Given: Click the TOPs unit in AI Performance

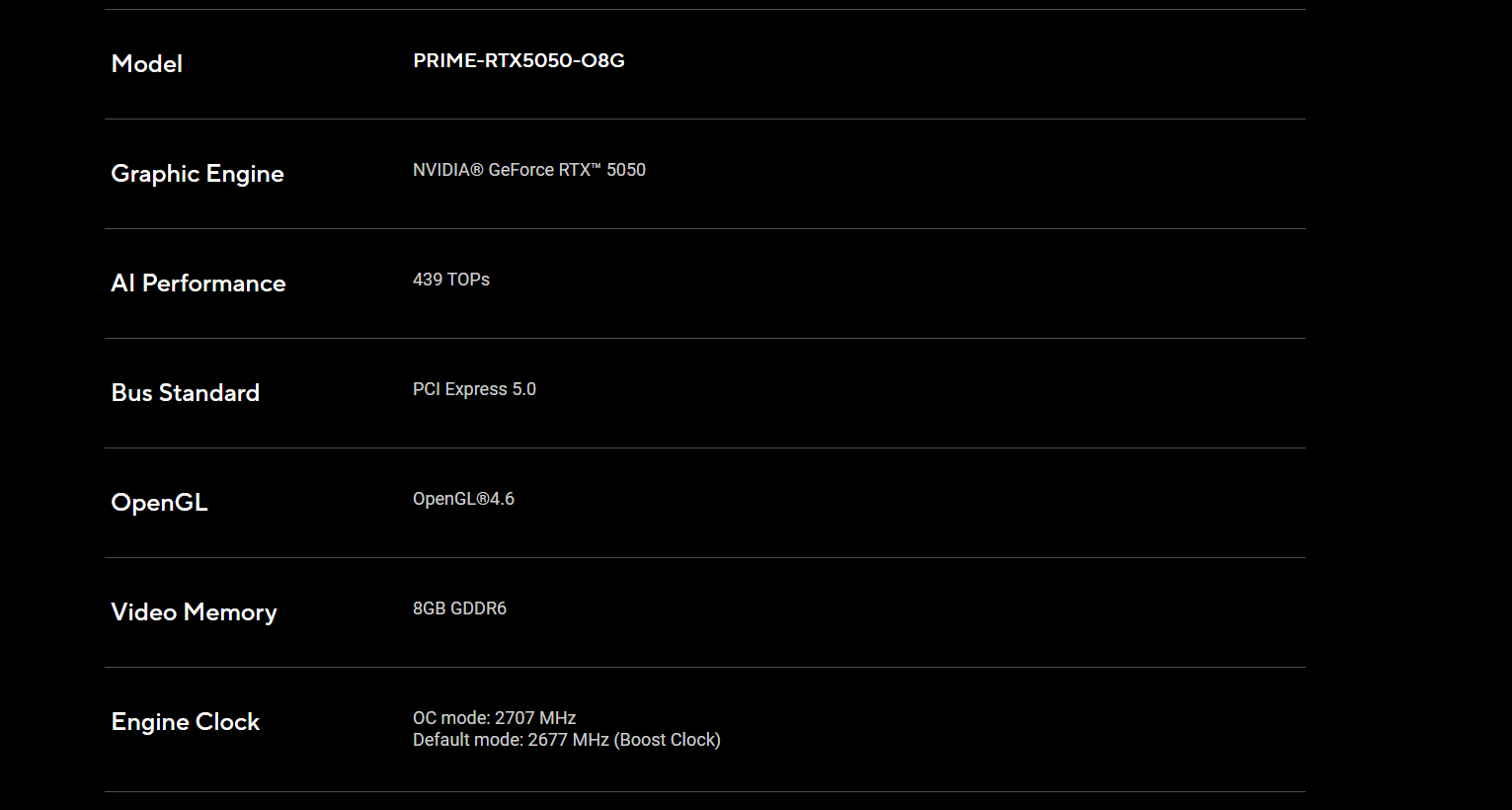Looking at the screenshot, I should 469,280.
